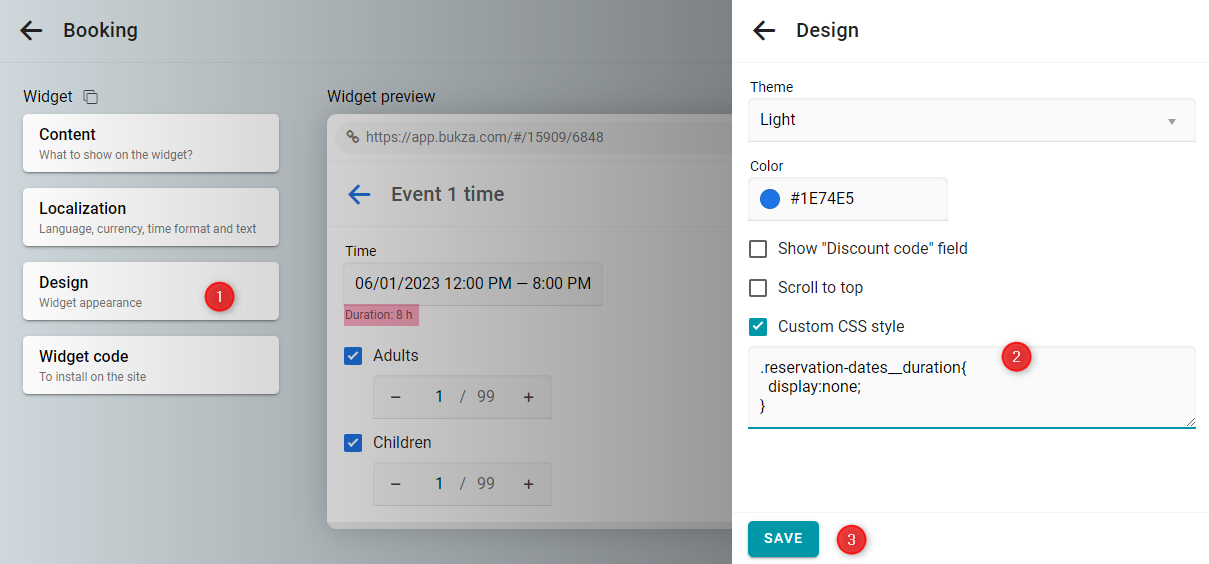Open the Content widget section

coord(151,143)
